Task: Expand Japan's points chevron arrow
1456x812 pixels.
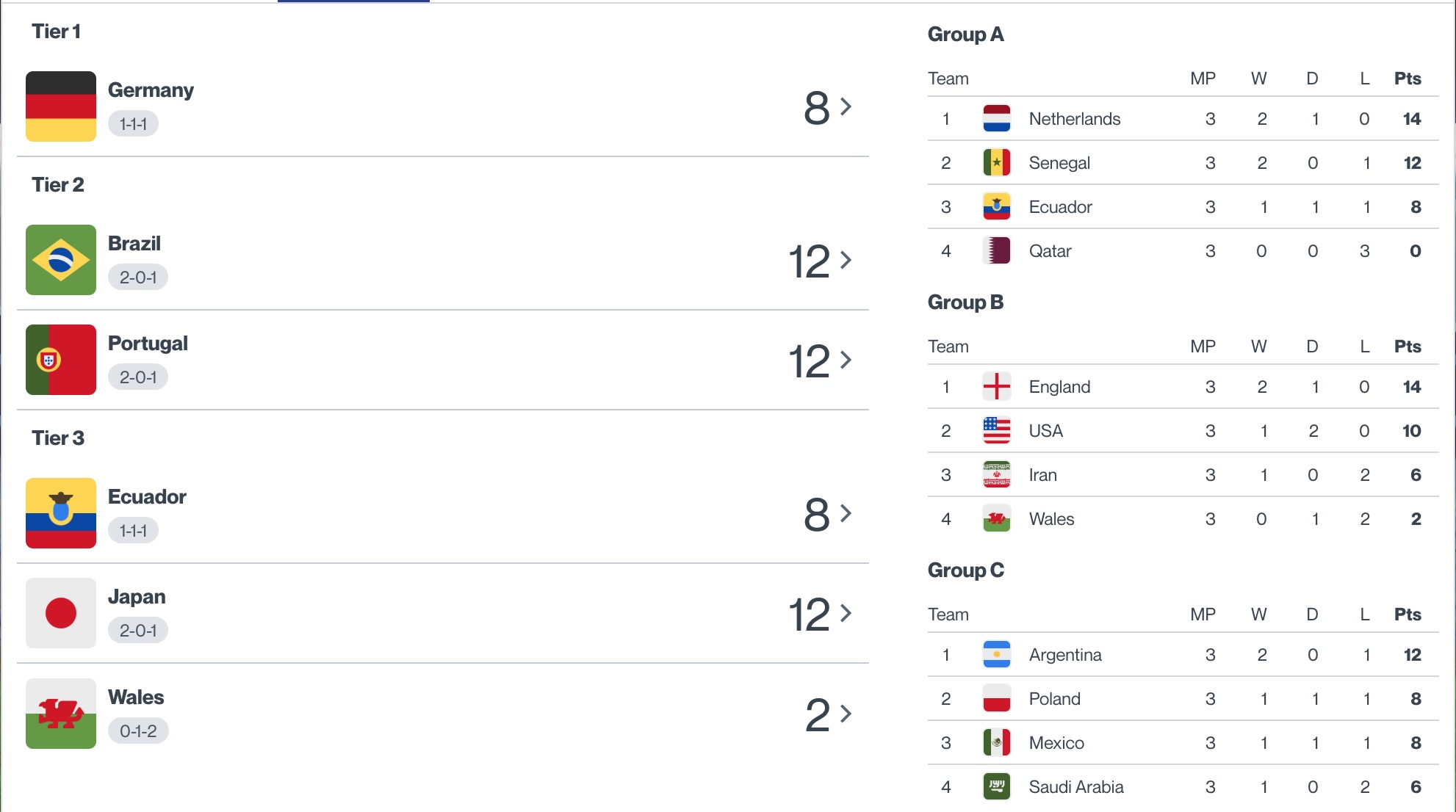Action: (x=846, y=613)
